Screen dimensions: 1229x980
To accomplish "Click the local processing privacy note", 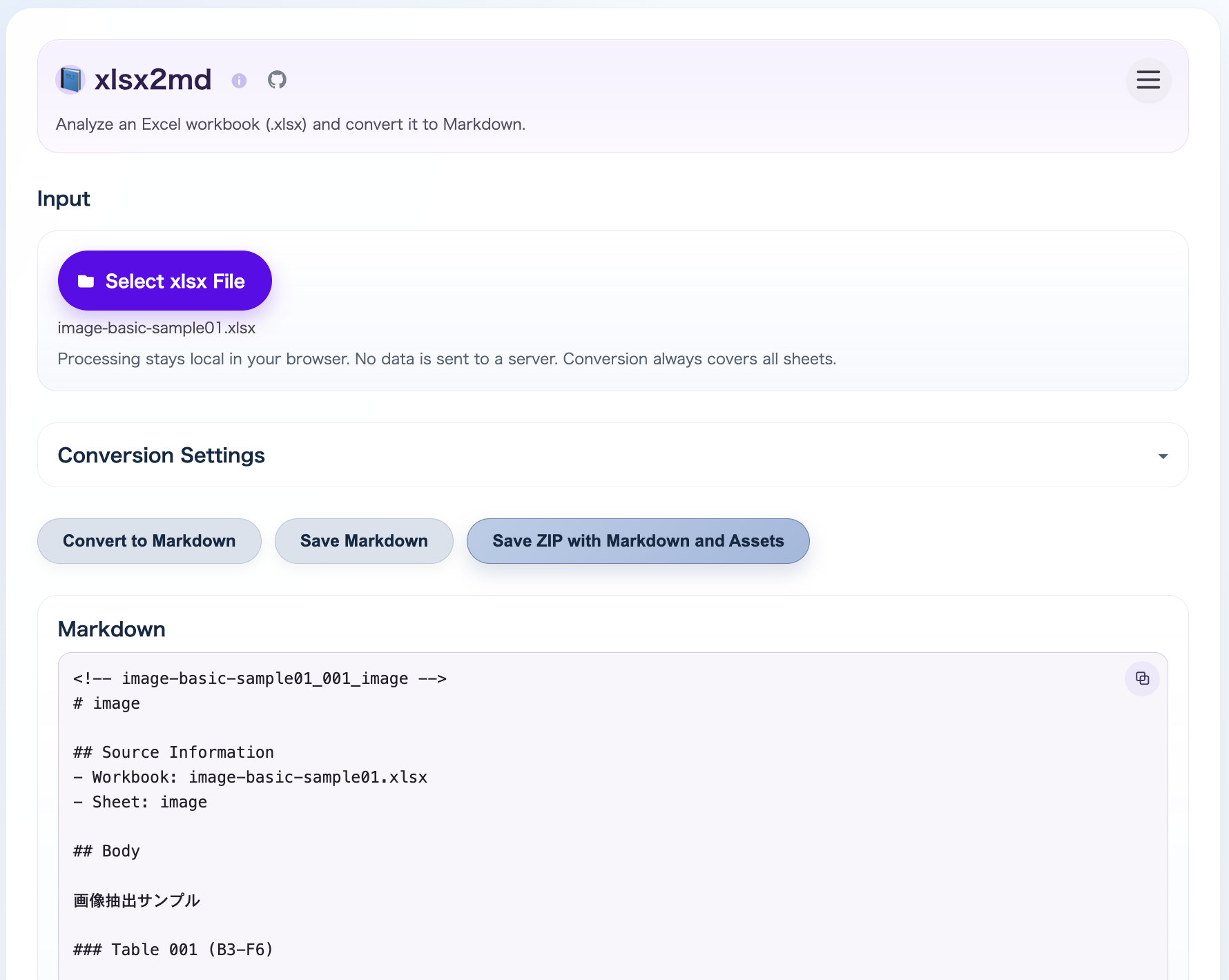I will (x=447, y=359).
